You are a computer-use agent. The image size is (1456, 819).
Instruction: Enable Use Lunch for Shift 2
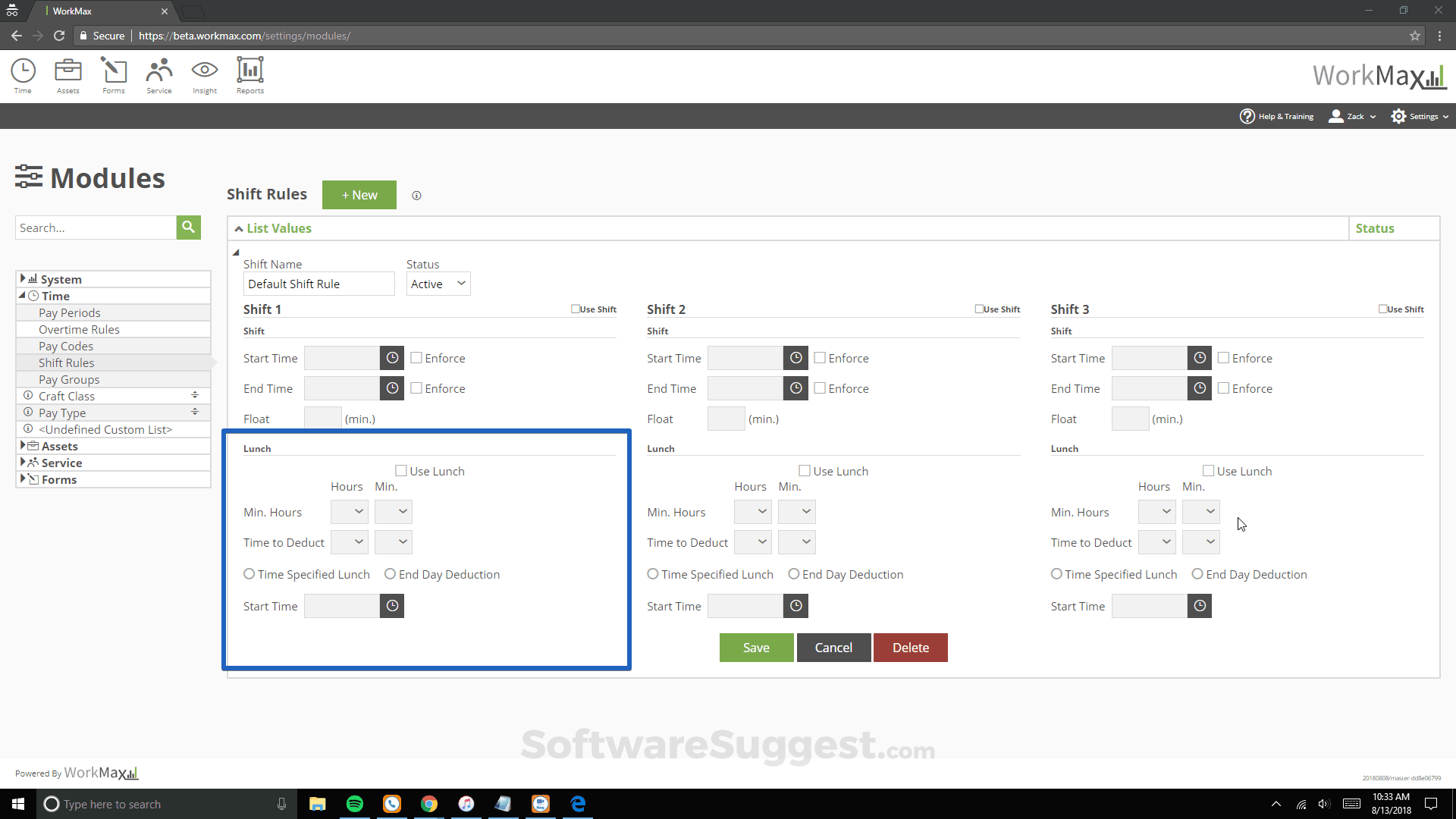(x=805, y=470)
